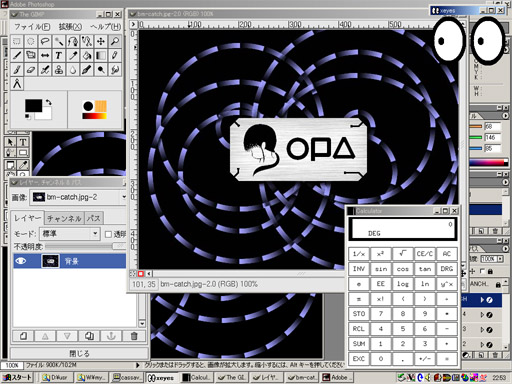The height and width of the screenshot is (384, 512).
Task: Click the delete layer trash icon
Action: (x=134, y=336)
